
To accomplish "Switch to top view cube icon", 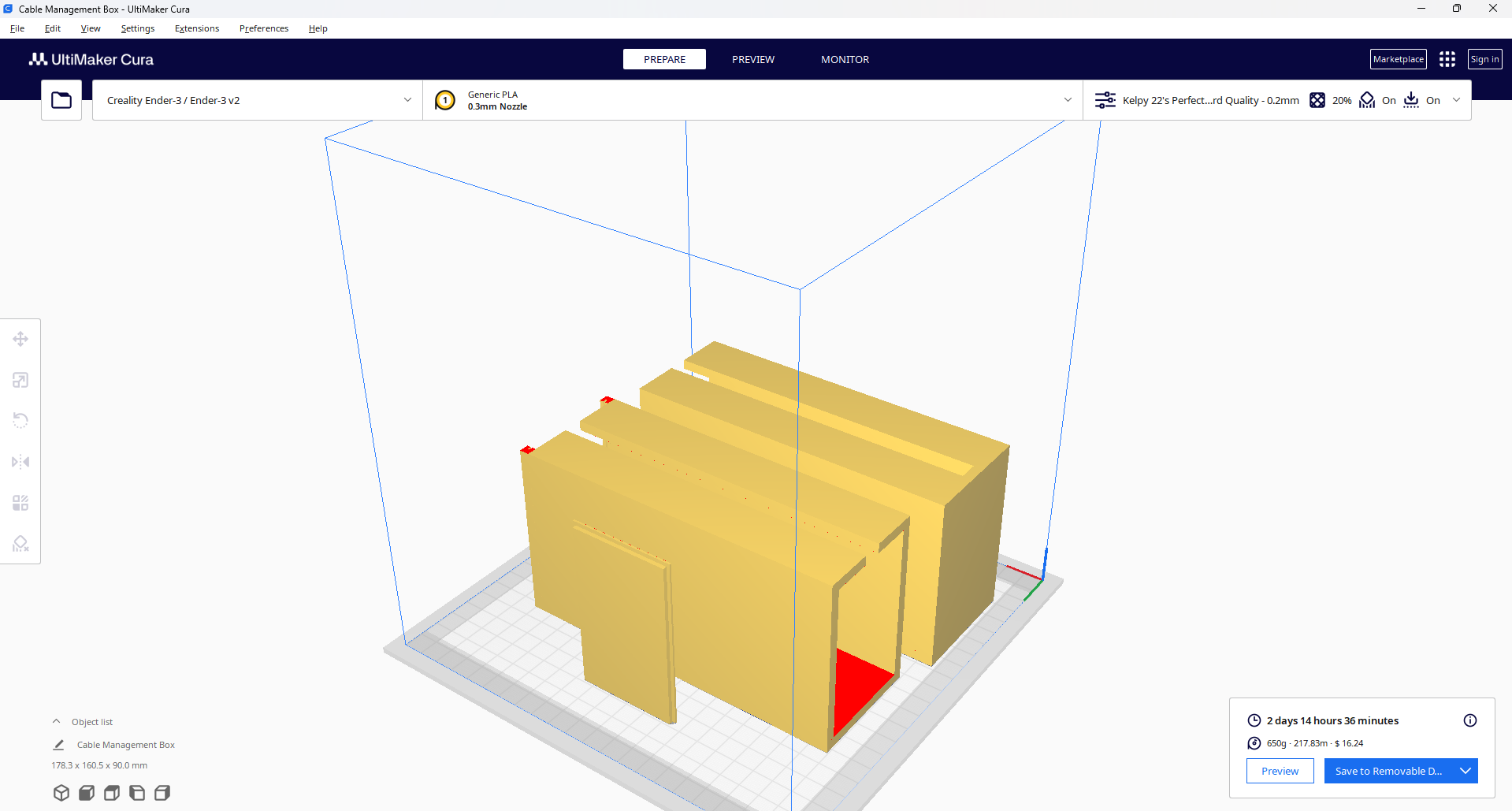I will tap(112, 793).
